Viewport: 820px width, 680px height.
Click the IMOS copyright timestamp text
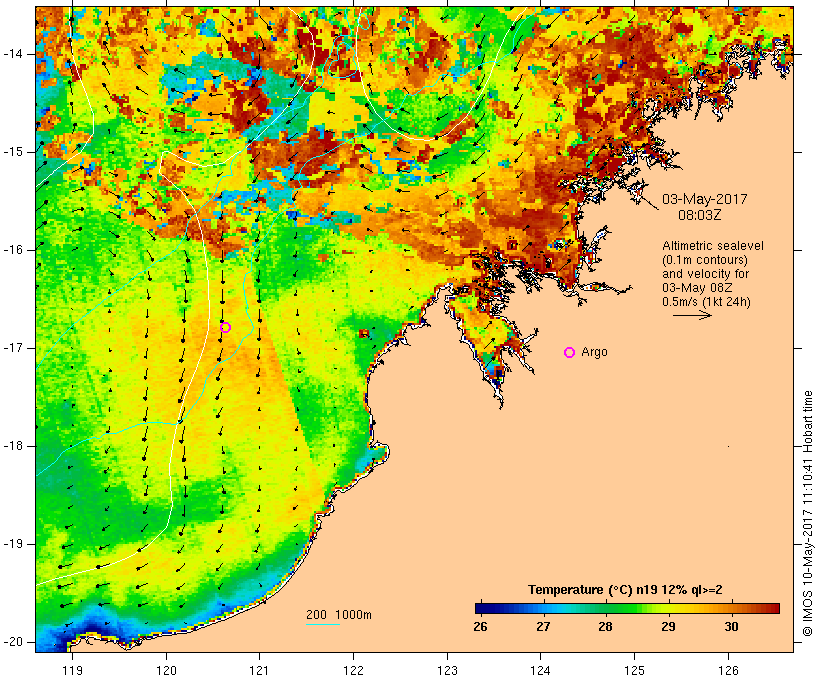point(808,513)
